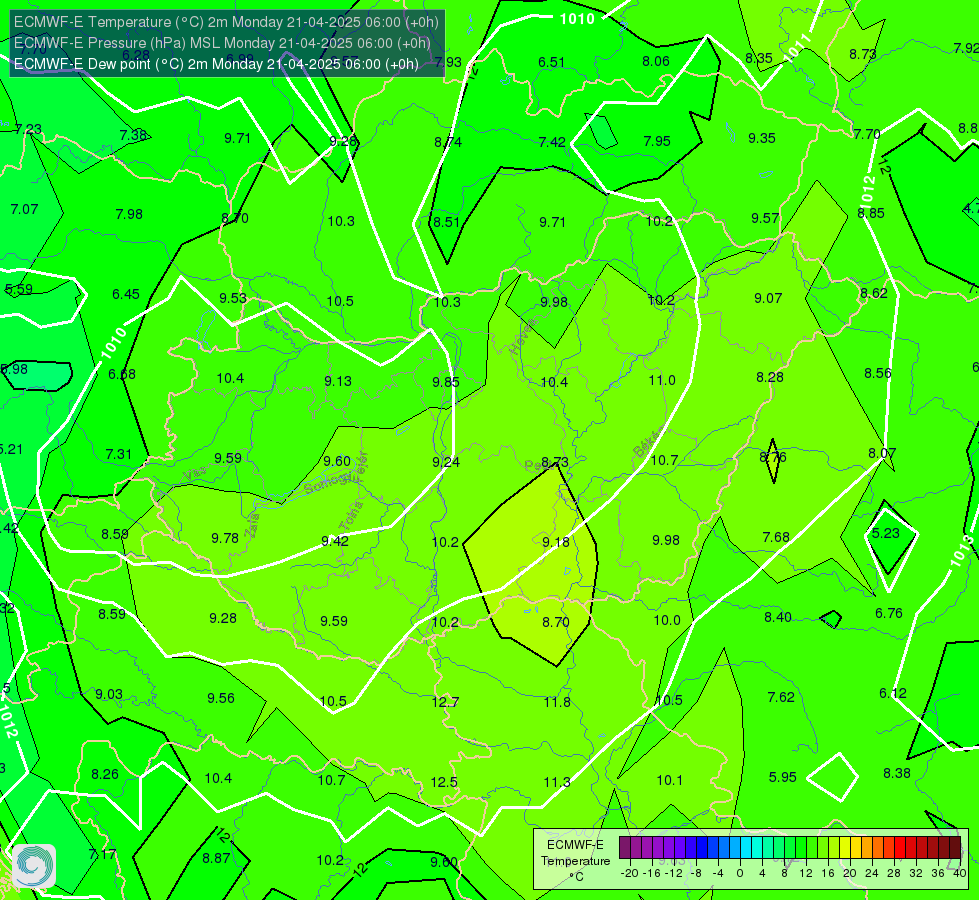Click the 1013 pressure contour label
This screenshot has height=900, width=979.
pyautogui.click(x=962, y=550)
